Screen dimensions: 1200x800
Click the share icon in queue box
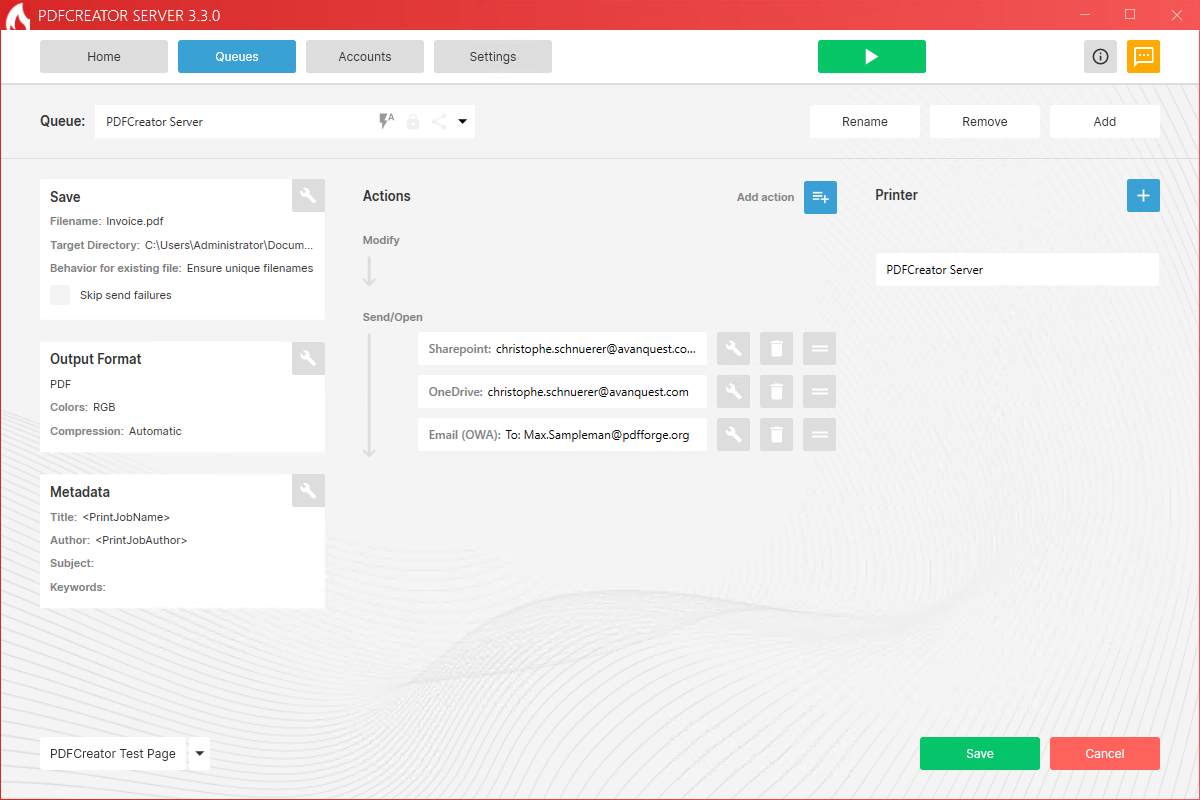(x=439, y=122)
